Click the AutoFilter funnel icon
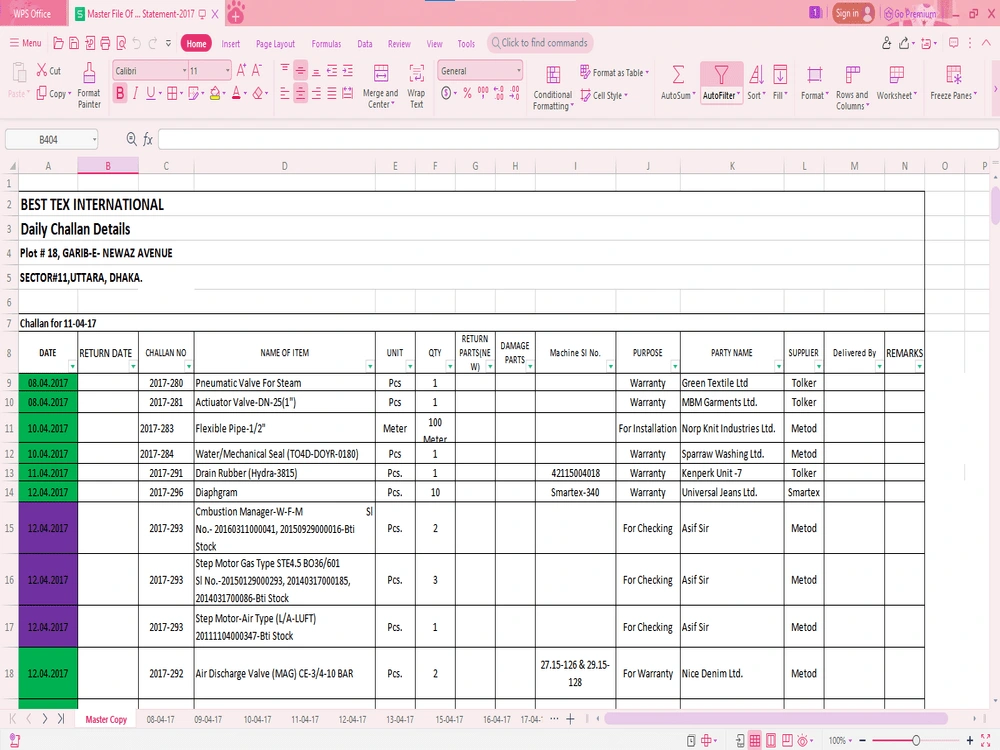The width and height of the screenshot is (1000, 750). click(x=721, y=75)
